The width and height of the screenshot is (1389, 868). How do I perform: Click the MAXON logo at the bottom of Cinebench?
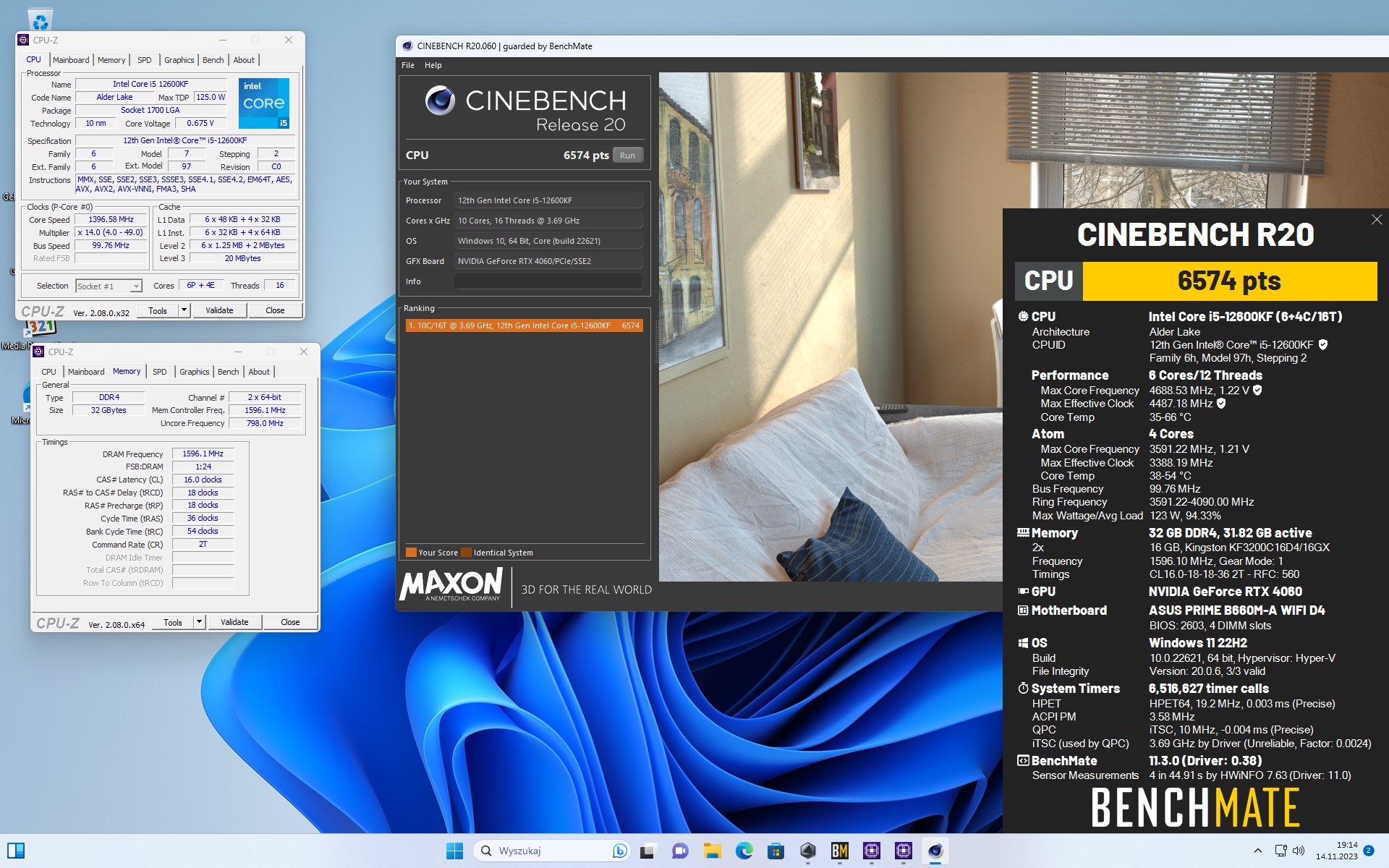pyautogui.click(x=451, y=584)
